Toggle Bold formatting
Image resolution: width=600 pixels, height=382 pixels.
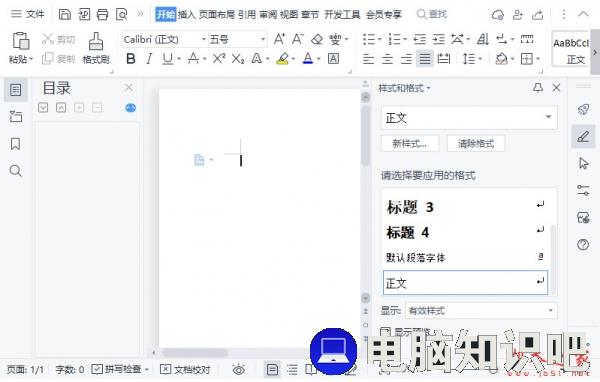[x=130, y=59]
